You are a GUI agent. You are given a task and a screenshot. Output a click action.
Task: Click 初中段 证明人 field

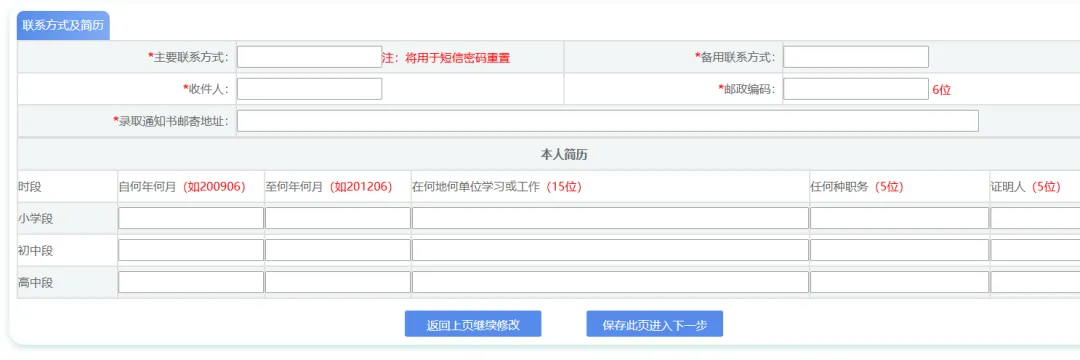pos(1035,250)
